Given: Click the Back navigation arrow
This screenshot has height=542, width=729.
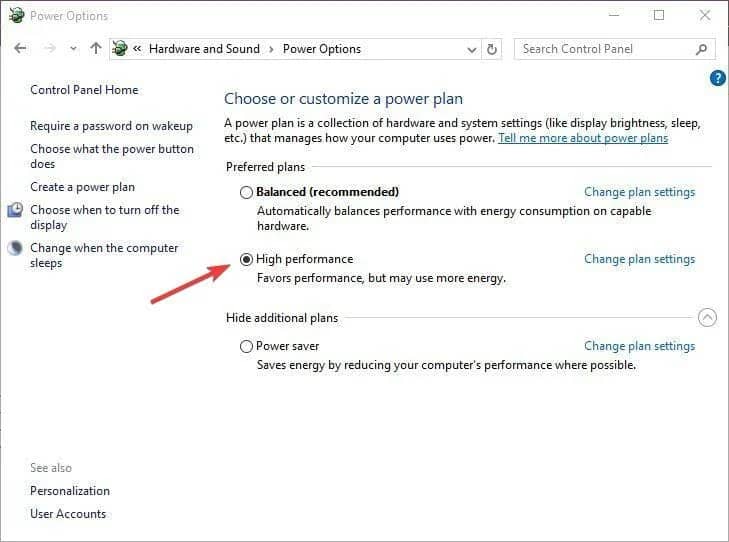Looking at the screenshot, I should (x=20, y=48).
